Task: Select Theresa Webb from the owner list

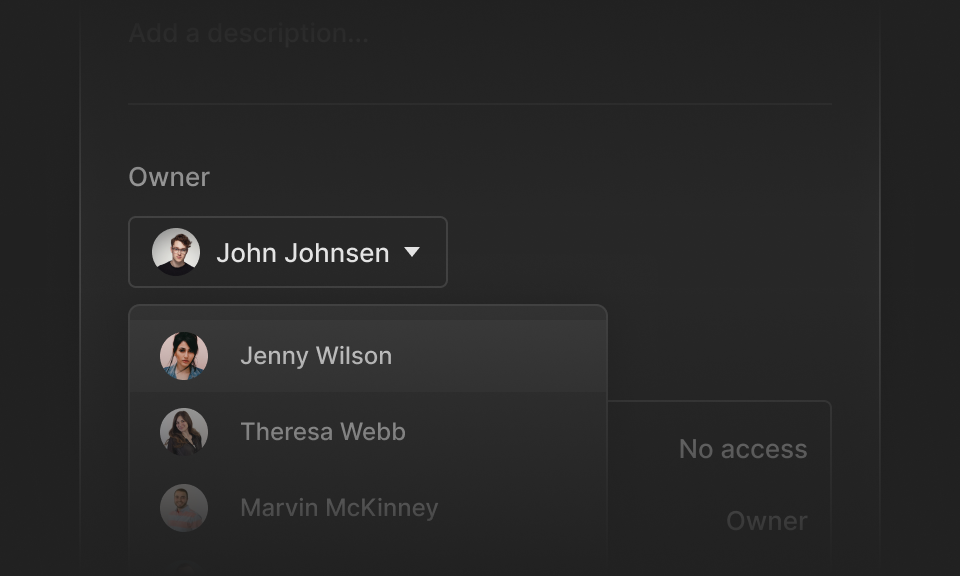Action: [368, 432]
